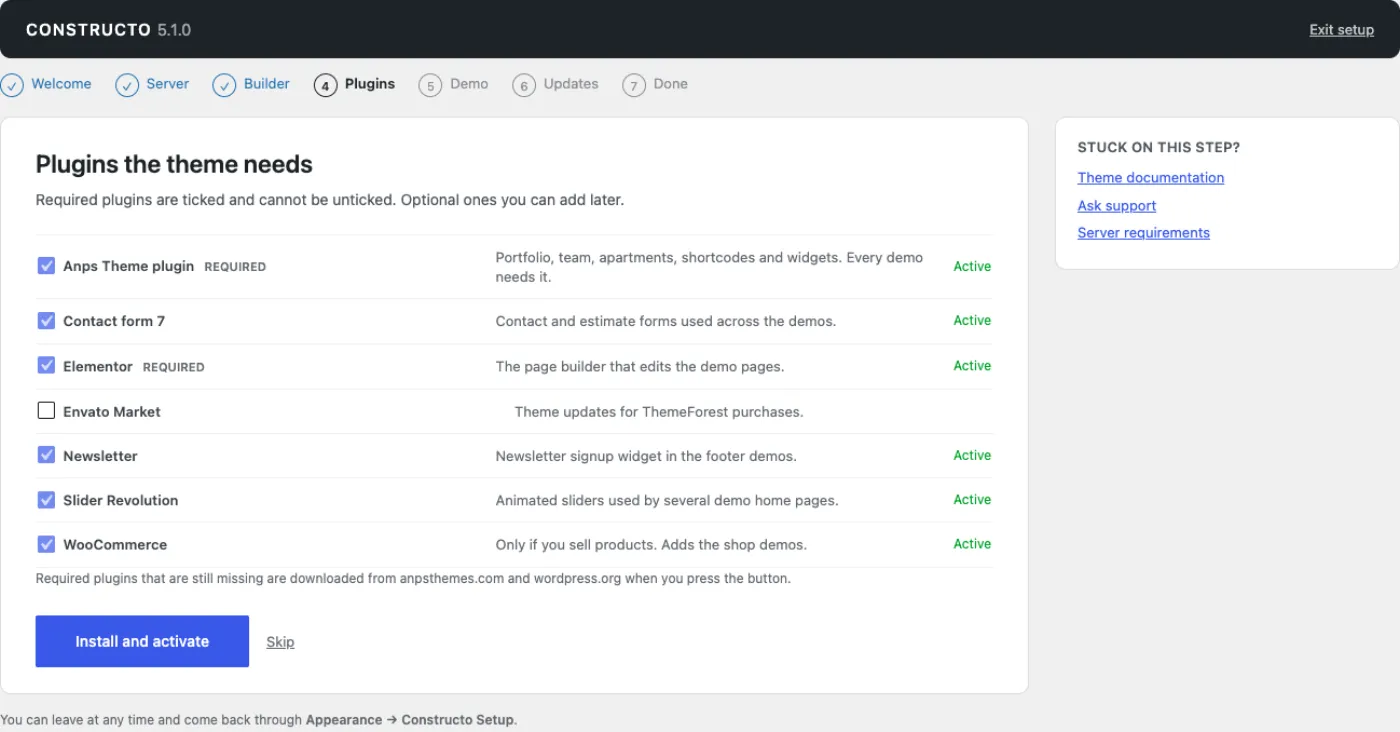1400x732 pixels.
Task: Click Exit setup link
Action: pos(1341,30)
